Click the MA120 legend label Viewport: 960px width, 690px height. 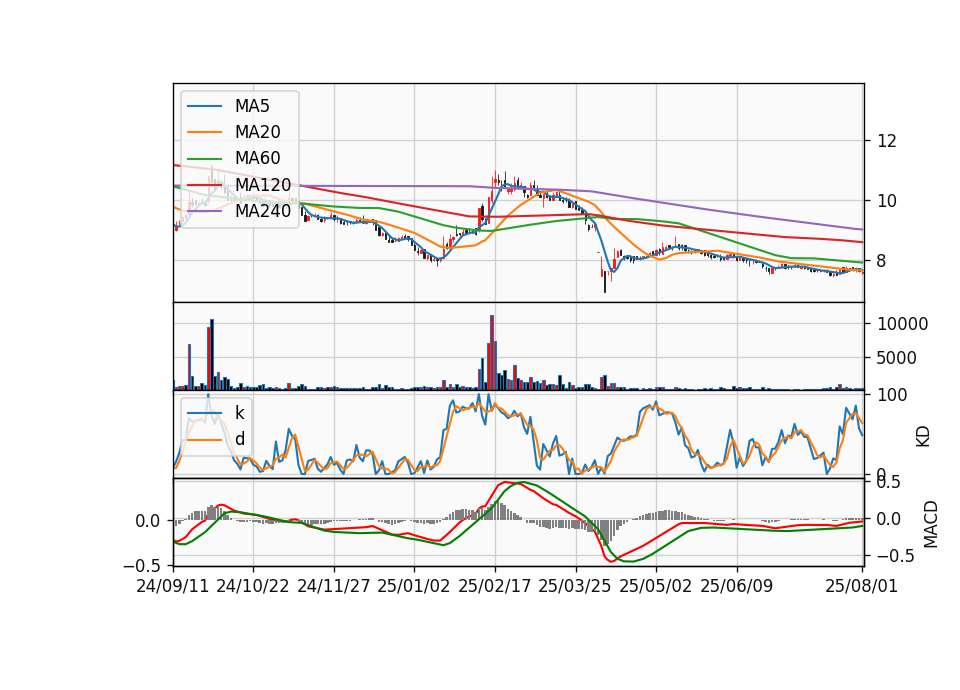click(x=263, y=184)
